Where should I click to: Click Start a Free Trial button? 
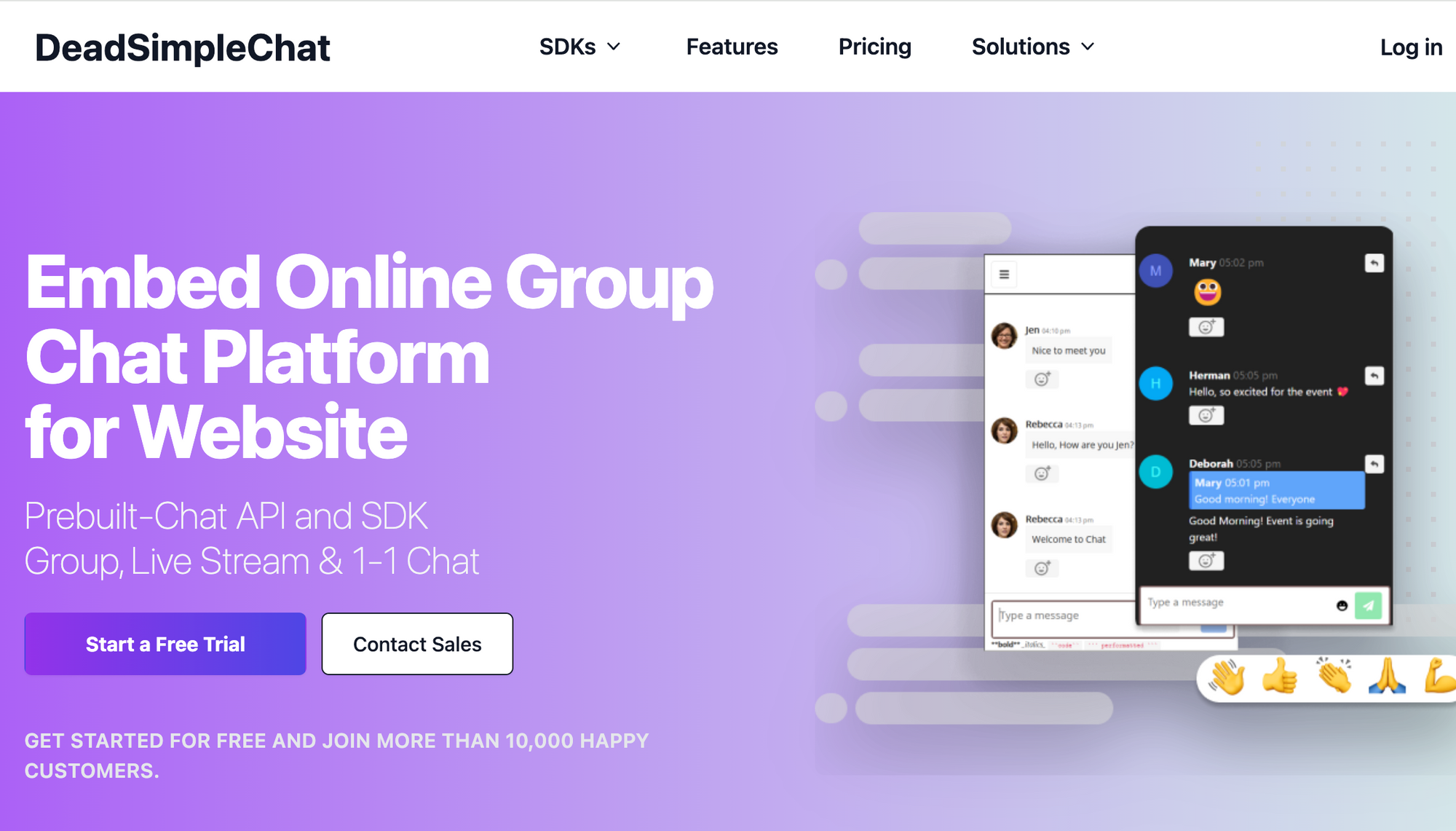coord(165,644)
